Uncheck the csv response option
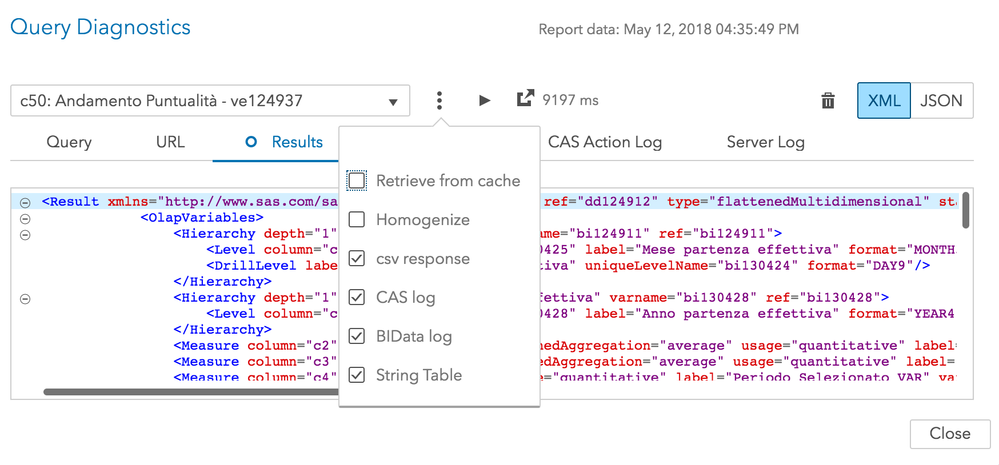999x465 pixels. tap(357, 259)
